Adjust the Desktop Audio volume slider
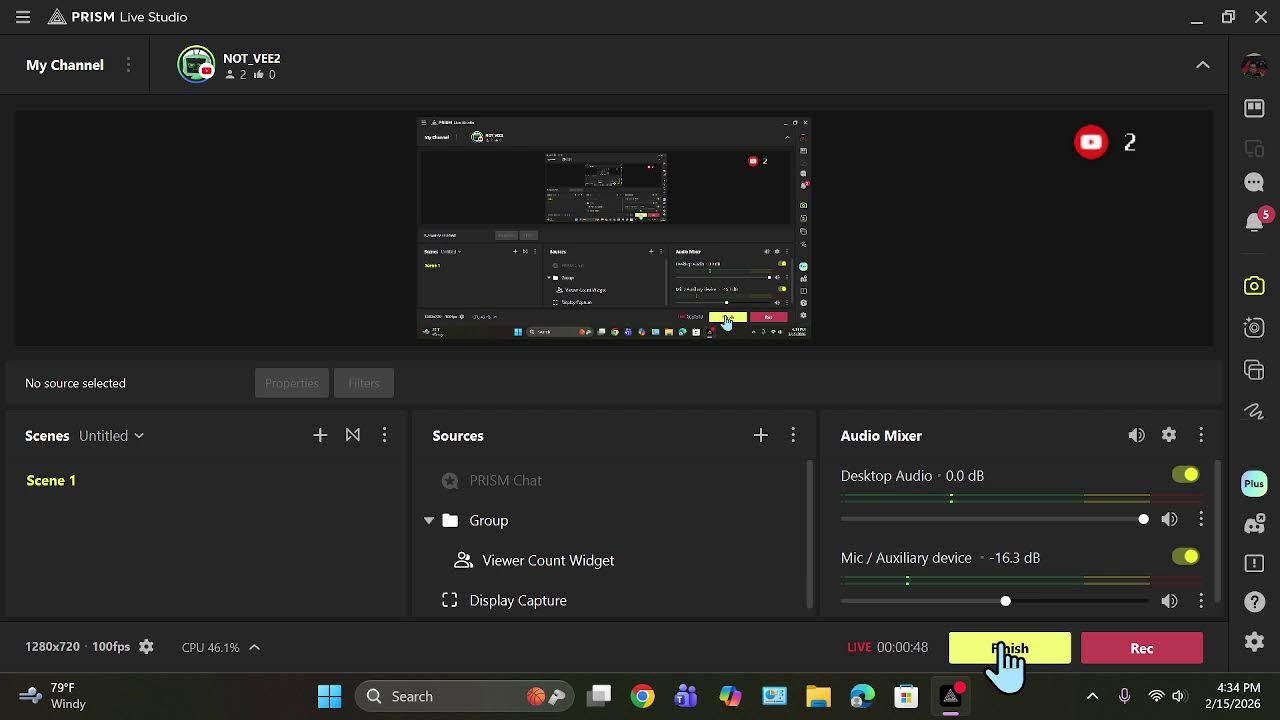Image resolution: width=1280 pixels, height=720 pixels. coord(996,519)
